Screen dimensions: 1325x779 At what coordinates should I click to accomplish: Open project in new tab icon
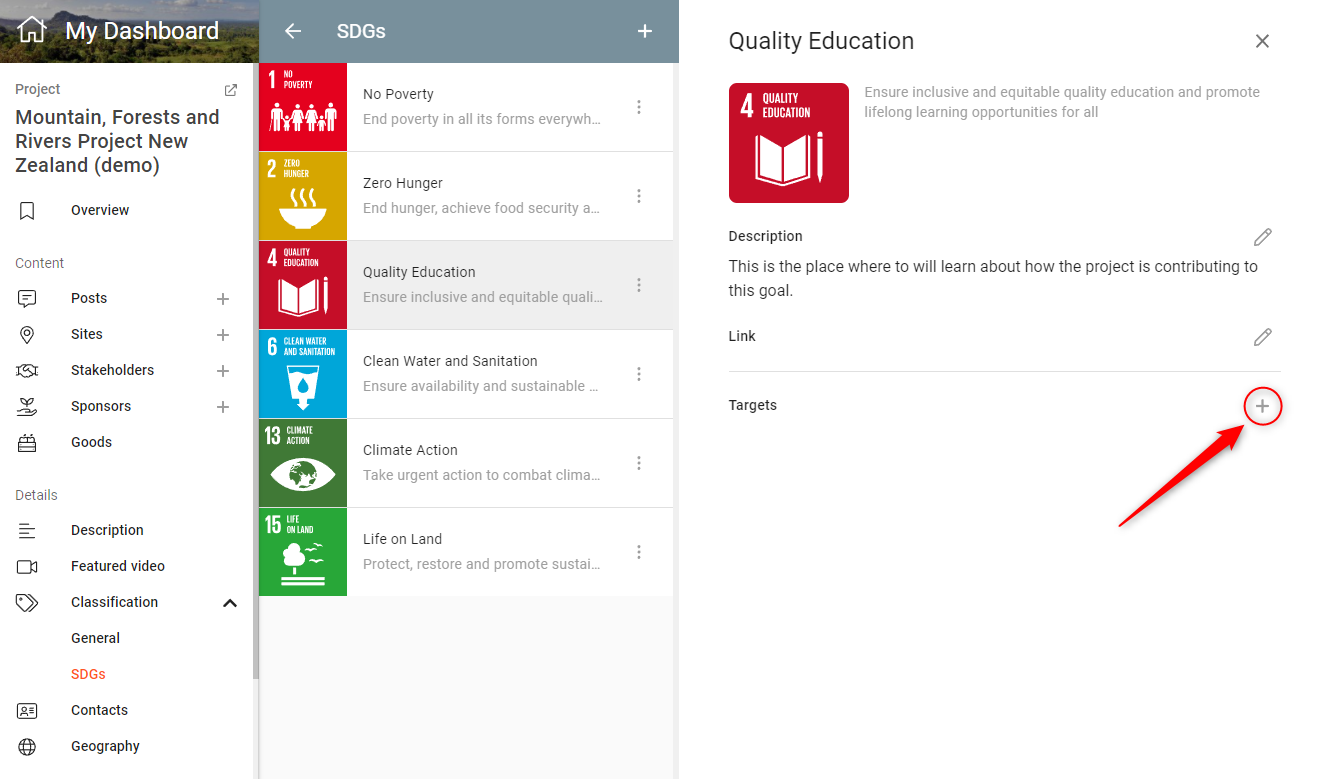(231, 90)
